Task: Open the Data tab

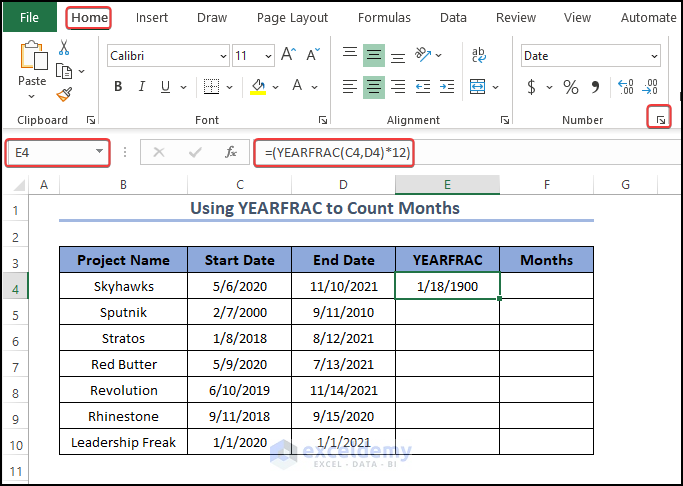Action: coord(453,17)
